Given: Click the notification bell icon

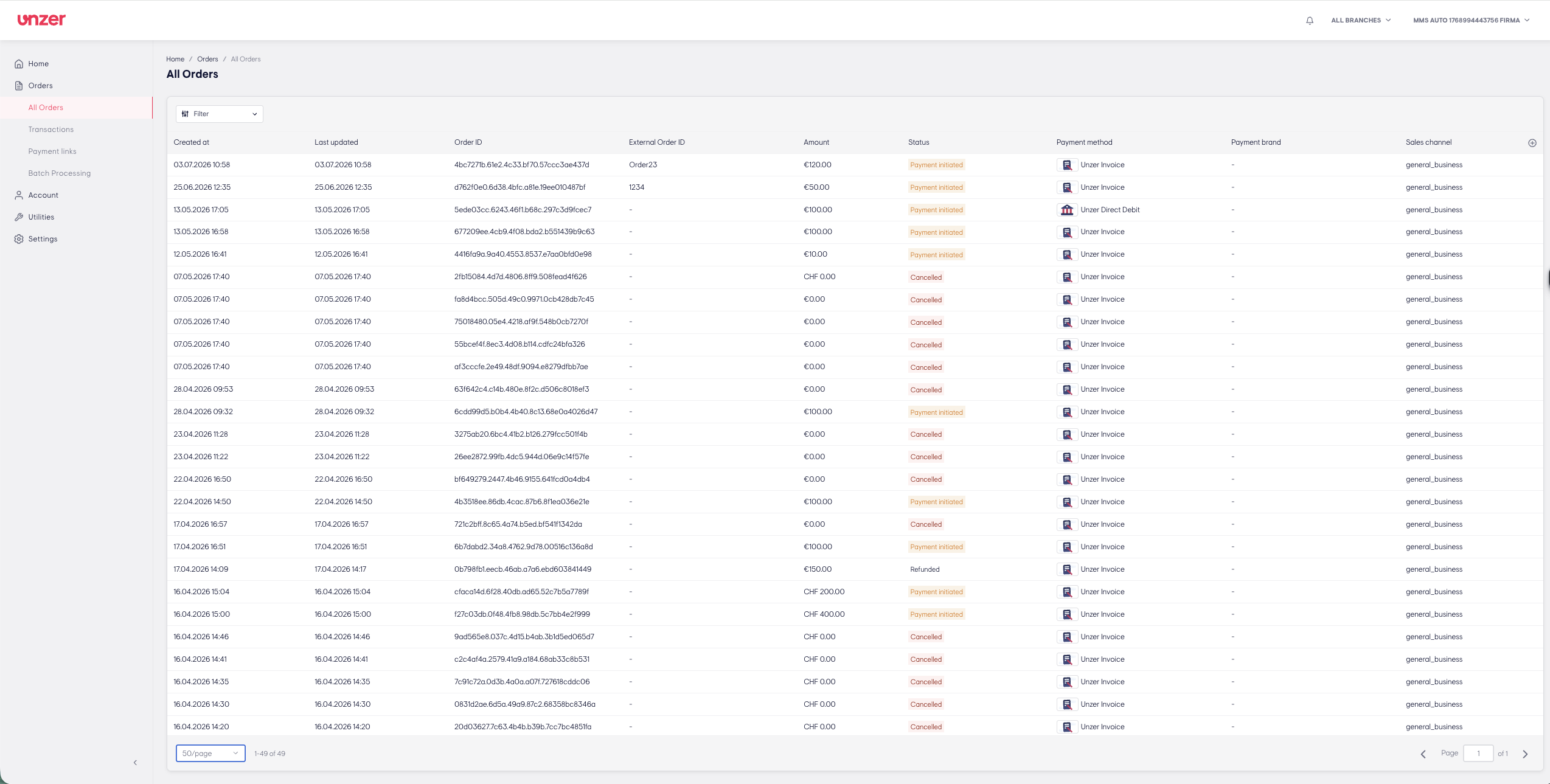Looking at the screenshot, I should pyautogui.click(x=1310, y=21).
